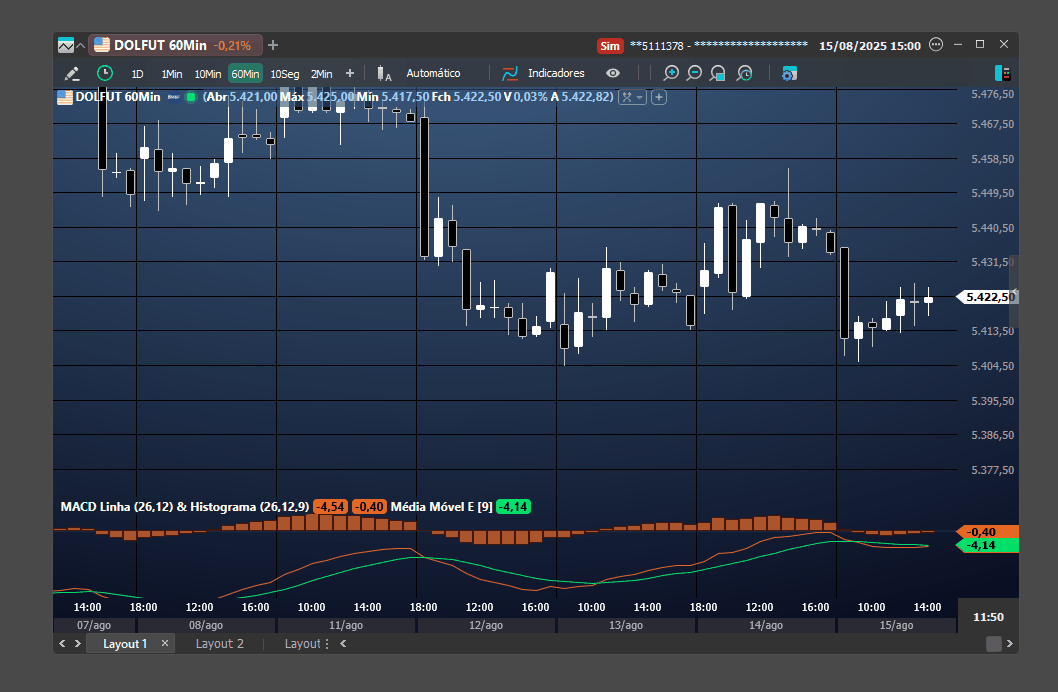
Task: Open the clock periodicity selector icon
Action: coord(105,74)
